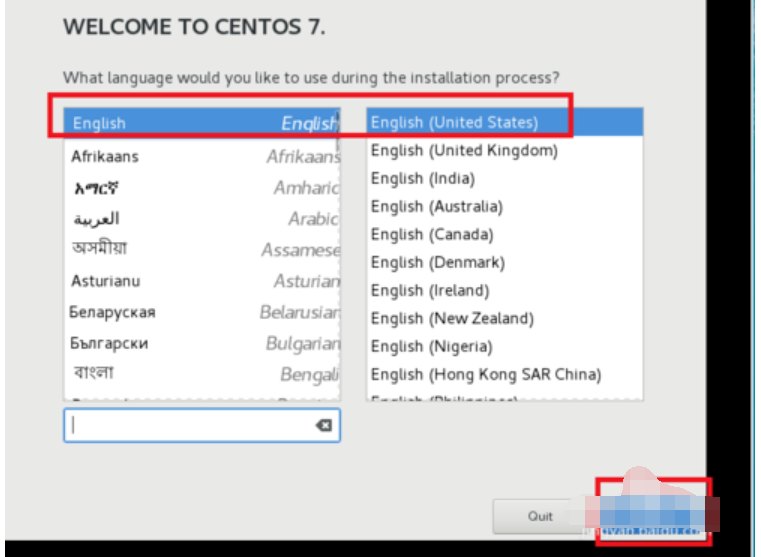Pick Bulgarian from the language list
The width and height of the screenshot is (761, 557).
(x=200, y=343)
